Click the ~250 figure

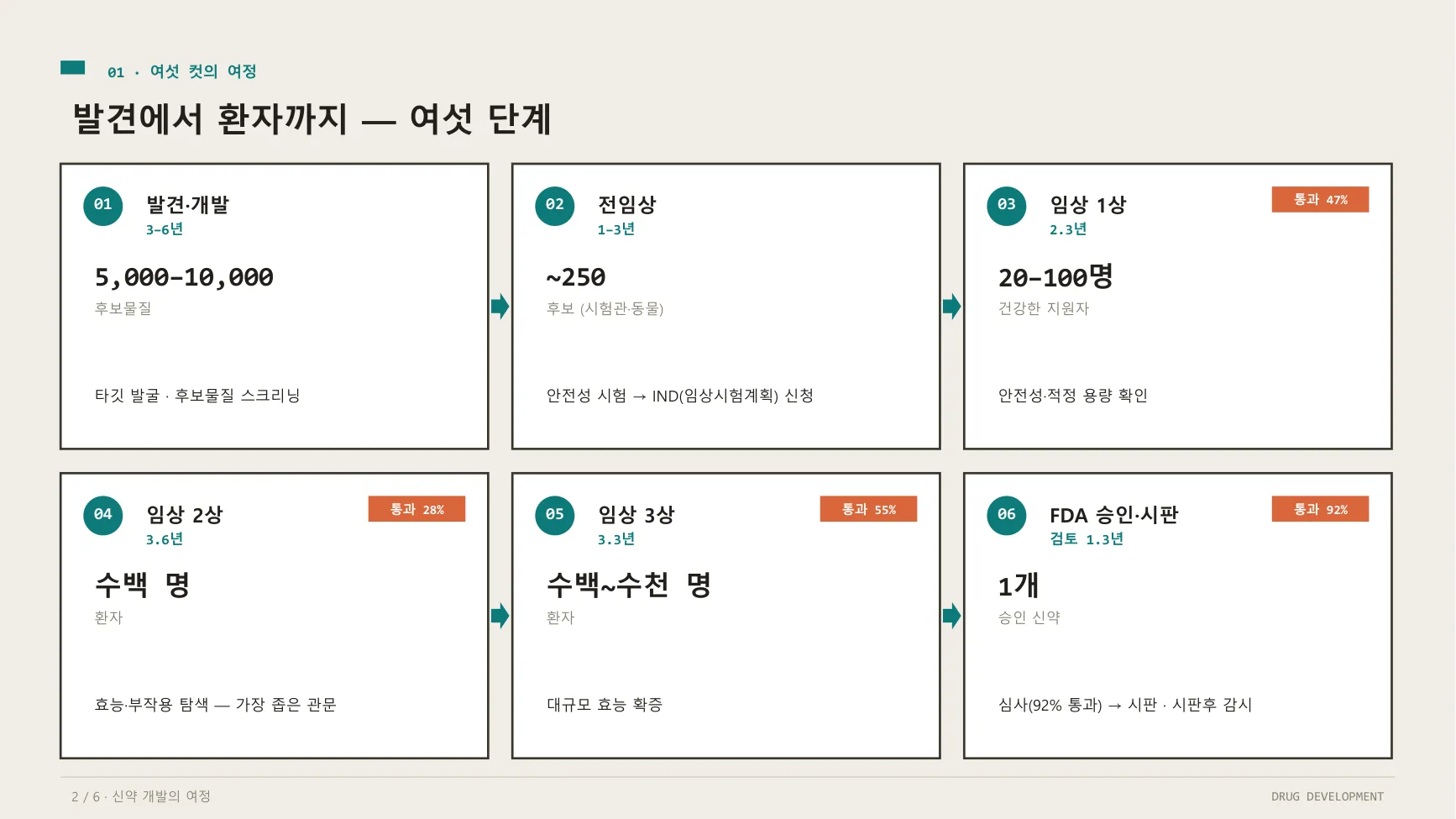click(576, 277)
